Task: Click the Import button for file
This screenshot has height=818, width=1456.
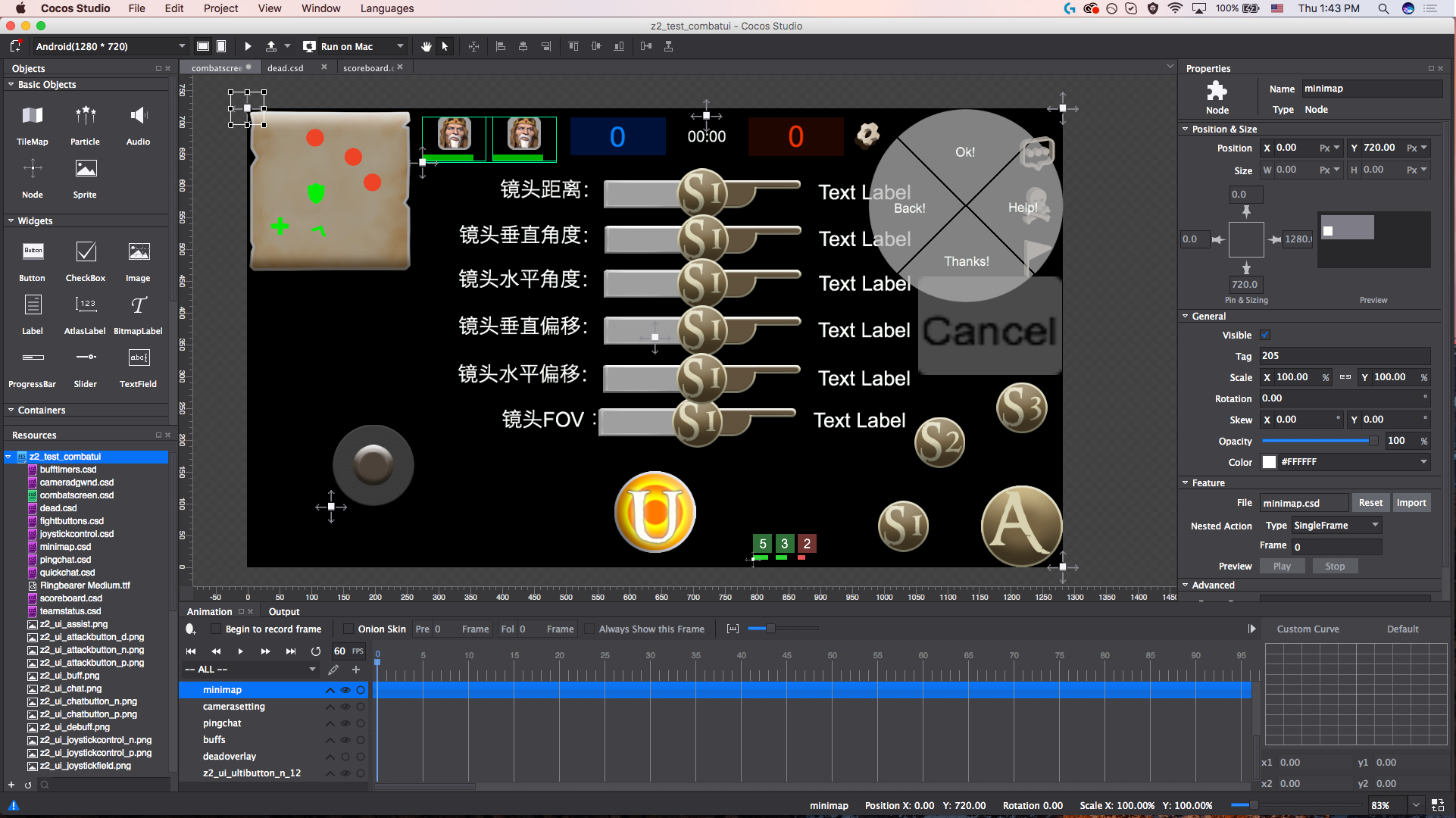Action: pos(1411,503)
